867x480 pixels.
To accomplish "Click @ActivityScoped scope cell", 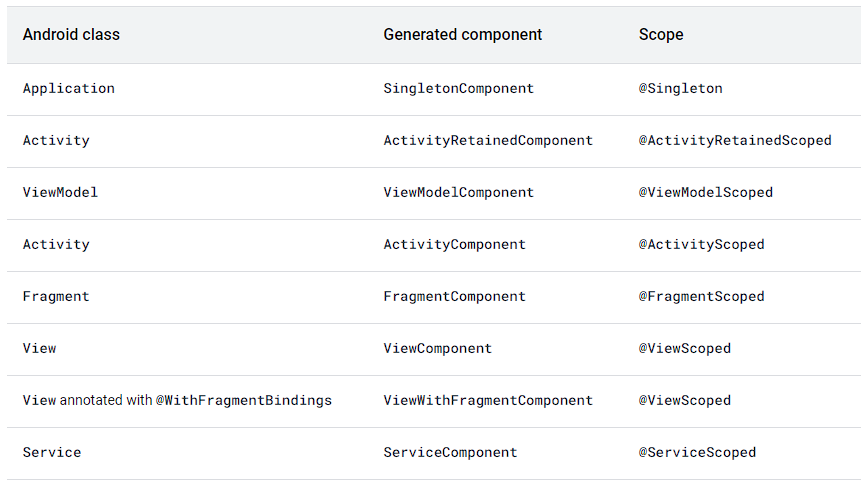I will (701, 244).
